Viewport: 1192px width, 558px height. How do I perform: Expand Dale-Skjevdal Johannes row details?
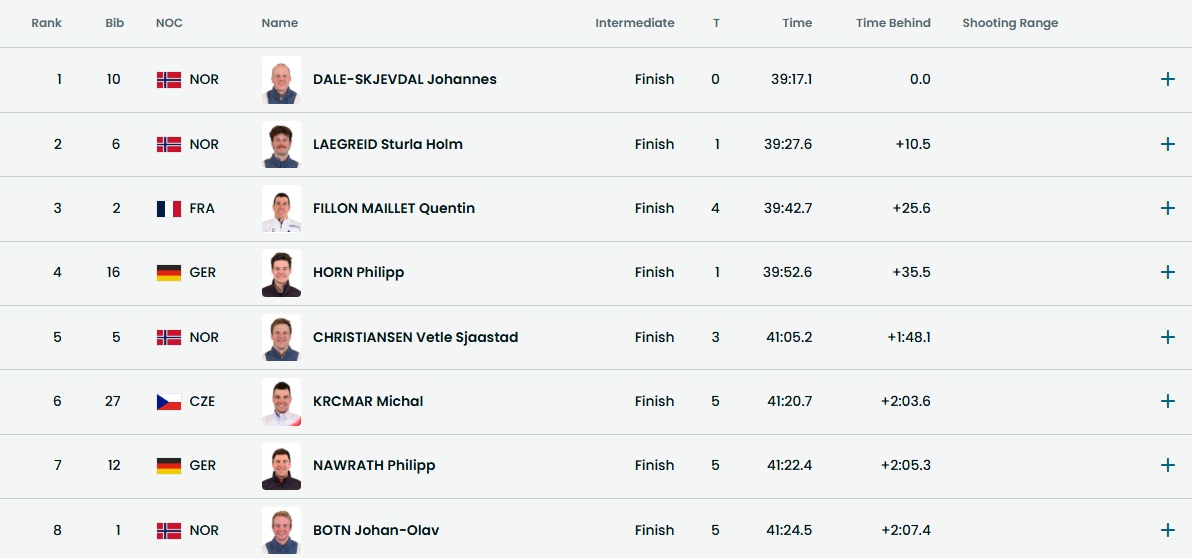pyautogui.click(x=1167, y=79)
